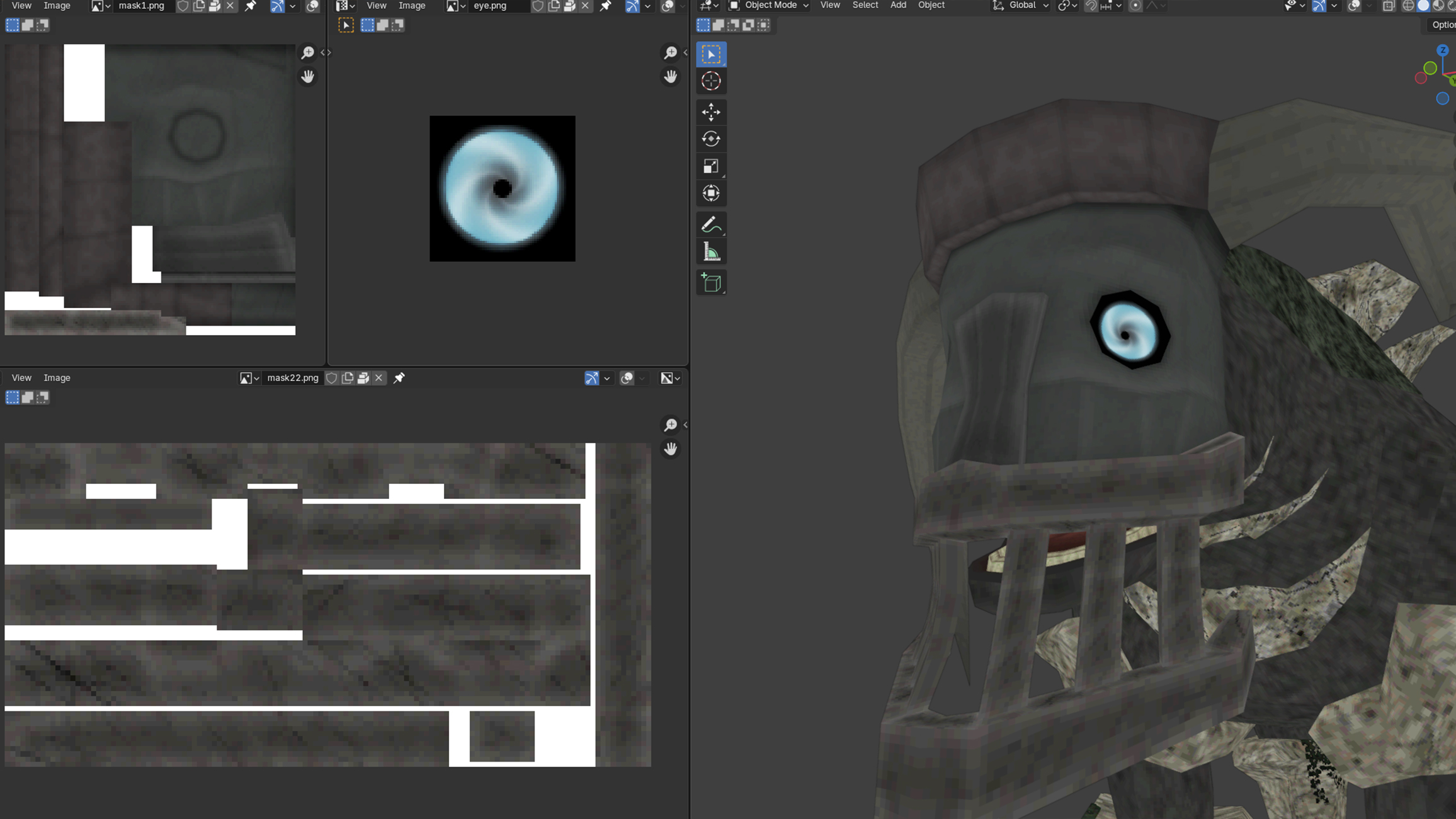The height and width of the screenshot is (819, 1456).
Task: Click the Transform tool icon
Action: 711,193
